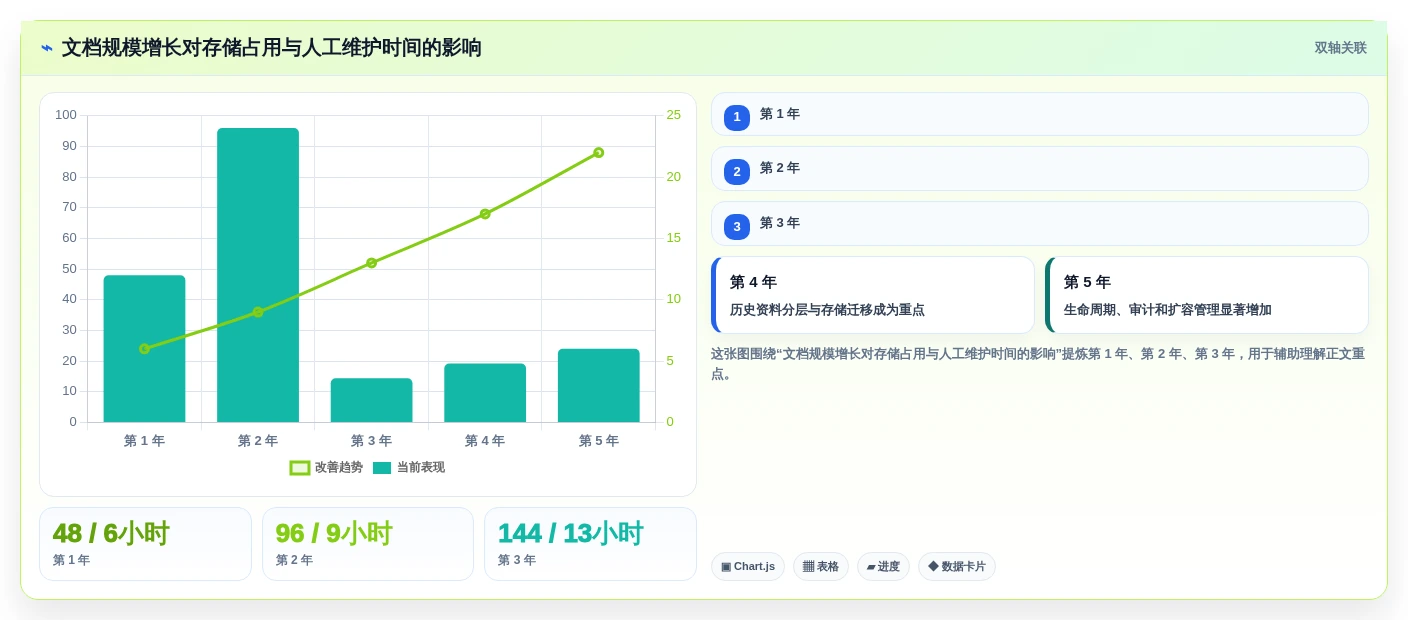This screenshot has width=1408, height=620.
Task: Select the 第 2 年 list row
Action: coord(1040,168)
